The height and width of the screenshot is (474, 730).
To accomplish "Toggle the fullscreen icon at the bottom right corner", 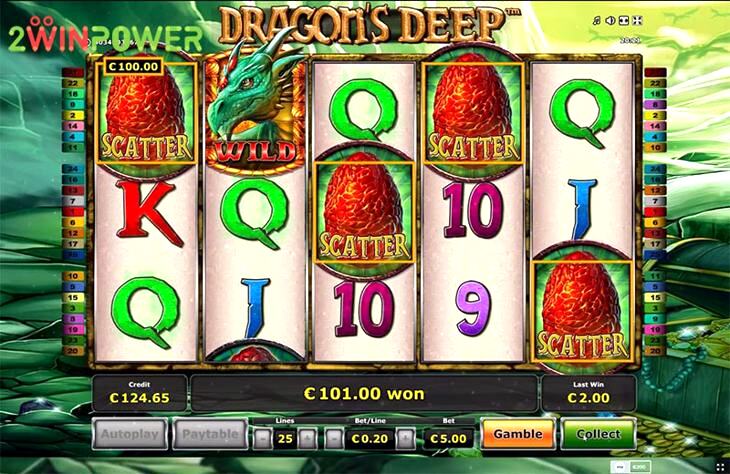I will (720, 466).
